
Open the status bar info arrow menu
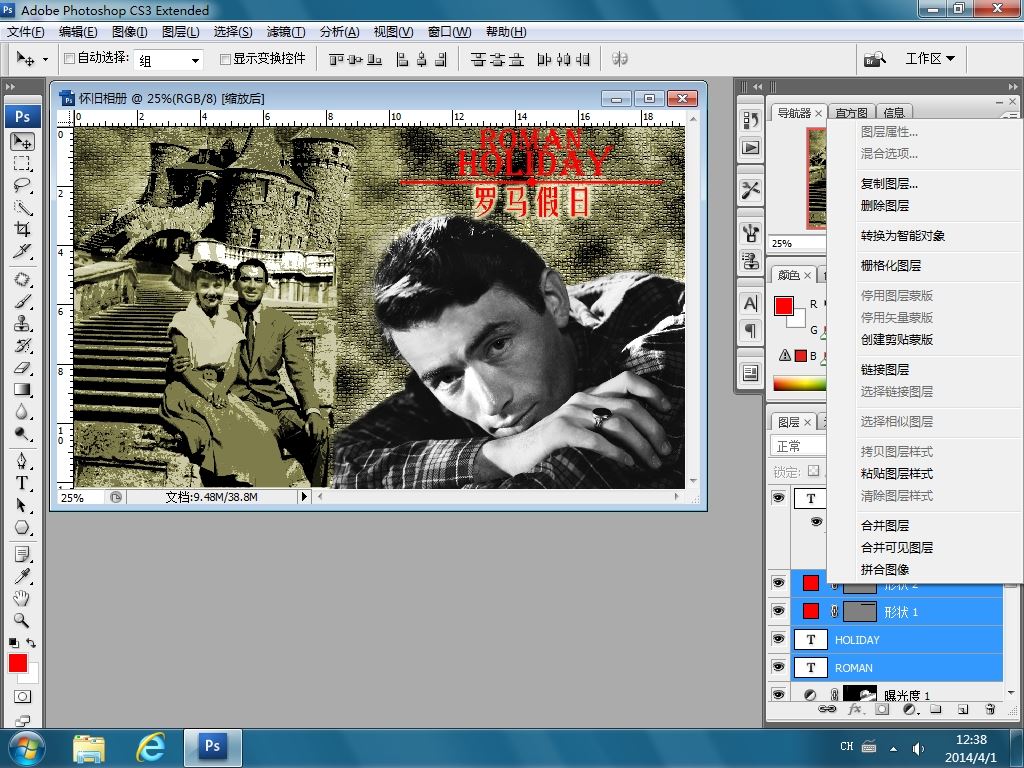(304, 497)
